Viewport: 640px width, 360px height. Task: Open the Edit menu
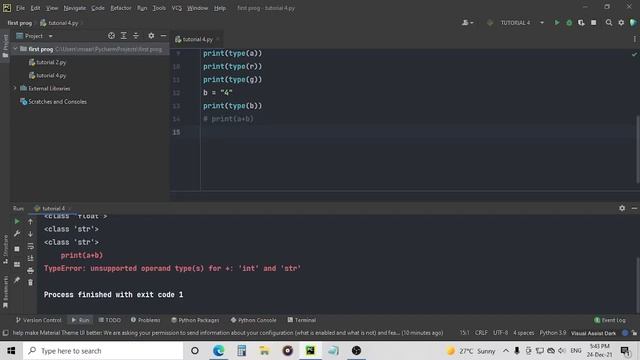[x=35, y=8]
